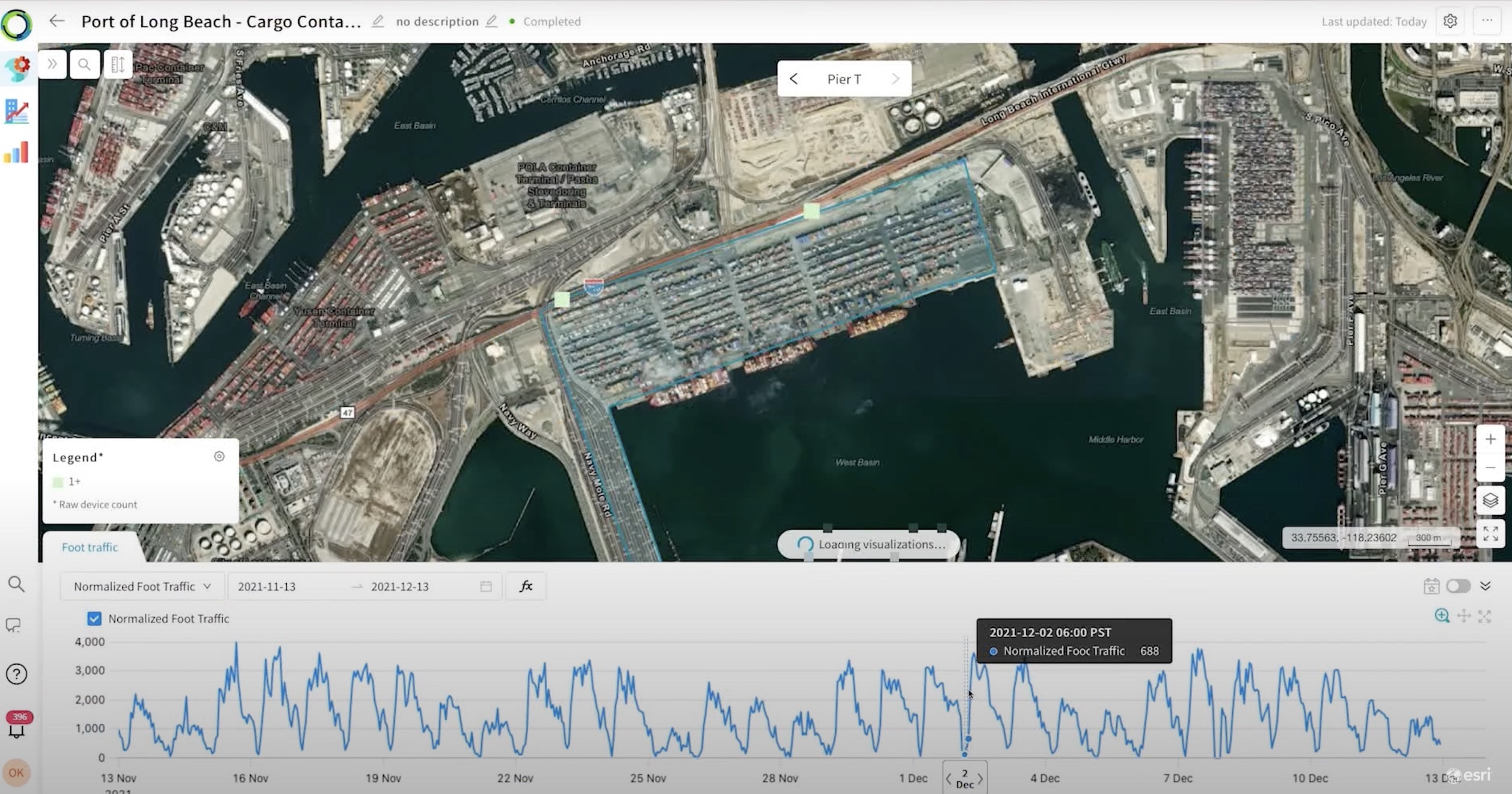The height and width of the screenshot is (794, 1512).
Task: Click the end date 2021-12-13 field
Action: [x=400, y=586]
